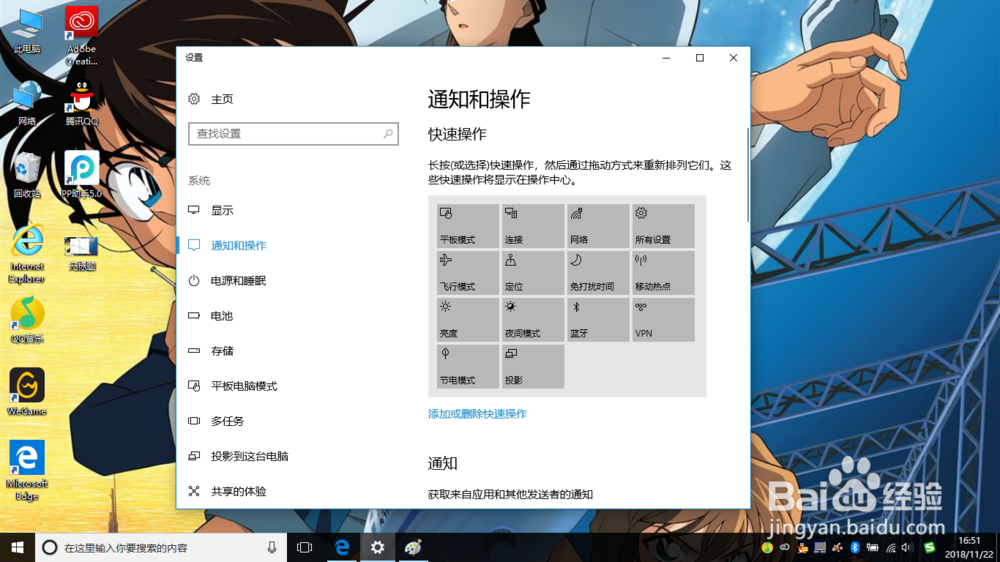Click the 亮度 quick action tile

(467, 320)
